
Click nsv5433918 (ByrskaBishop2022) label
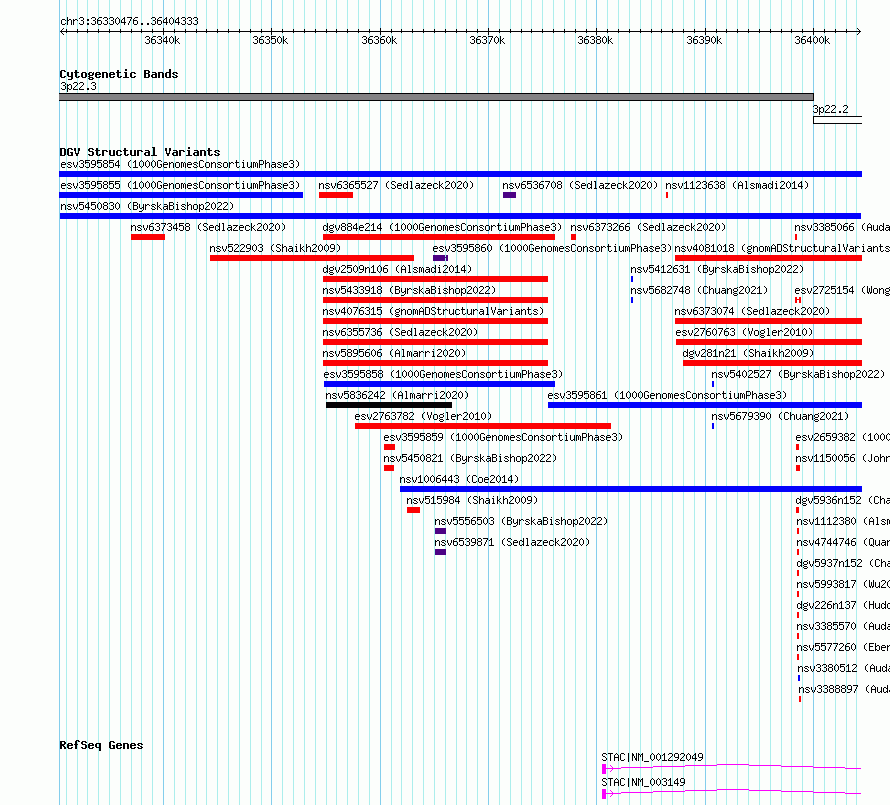click(409, 291)
